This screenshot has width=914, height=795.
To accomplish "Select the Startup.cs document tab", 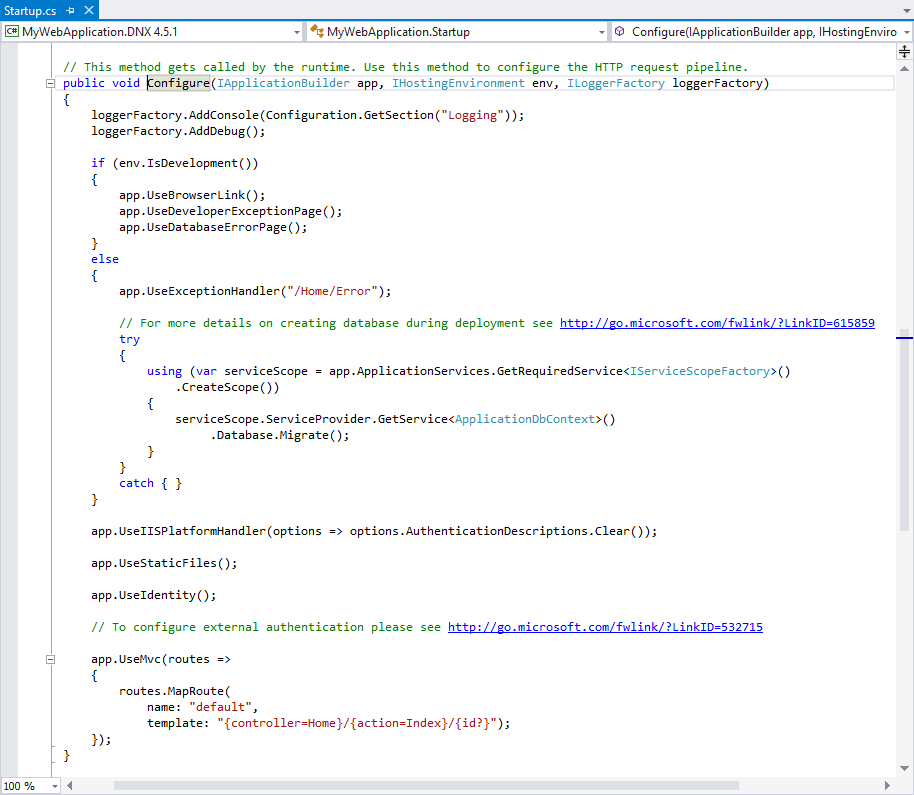I will point(30,9).
